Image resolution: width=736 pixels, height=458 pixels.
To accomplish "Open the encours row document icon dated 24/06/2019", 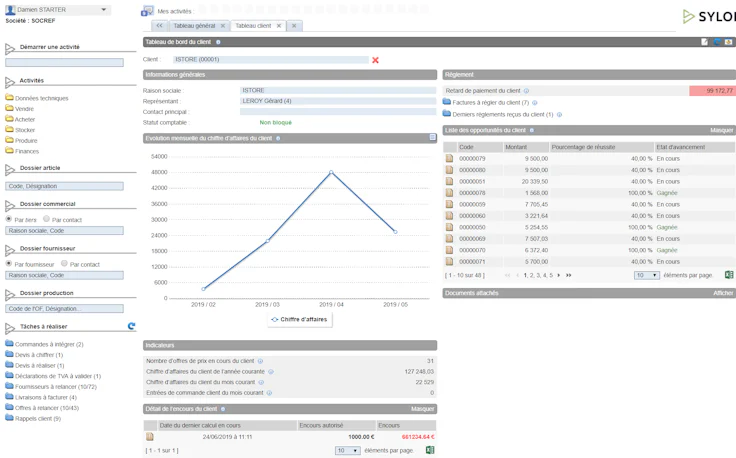I will coord(150,436).
